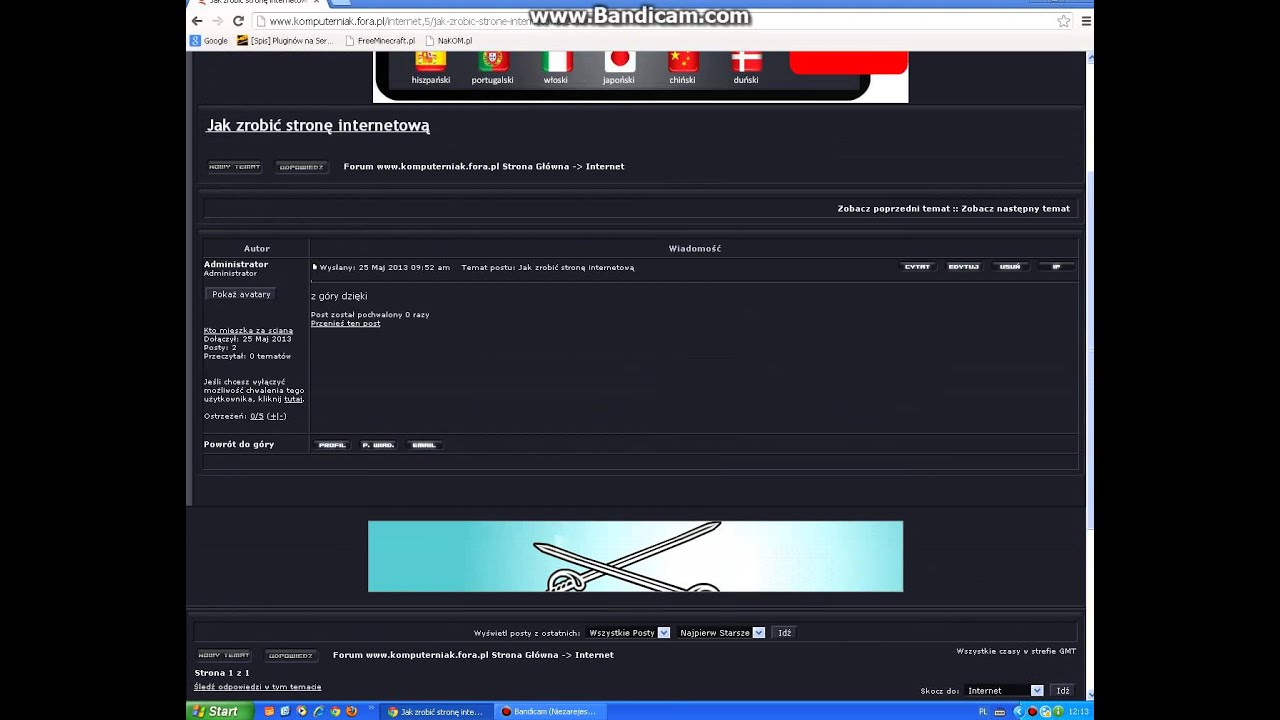Click the crossed swords banner image

click(635, 556)
